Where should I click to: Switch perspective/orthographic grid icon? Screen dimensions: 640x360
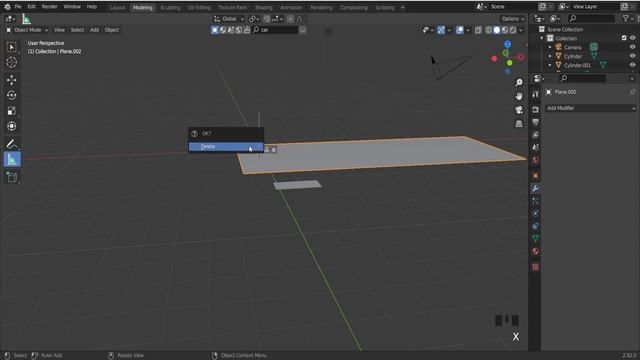519,123
